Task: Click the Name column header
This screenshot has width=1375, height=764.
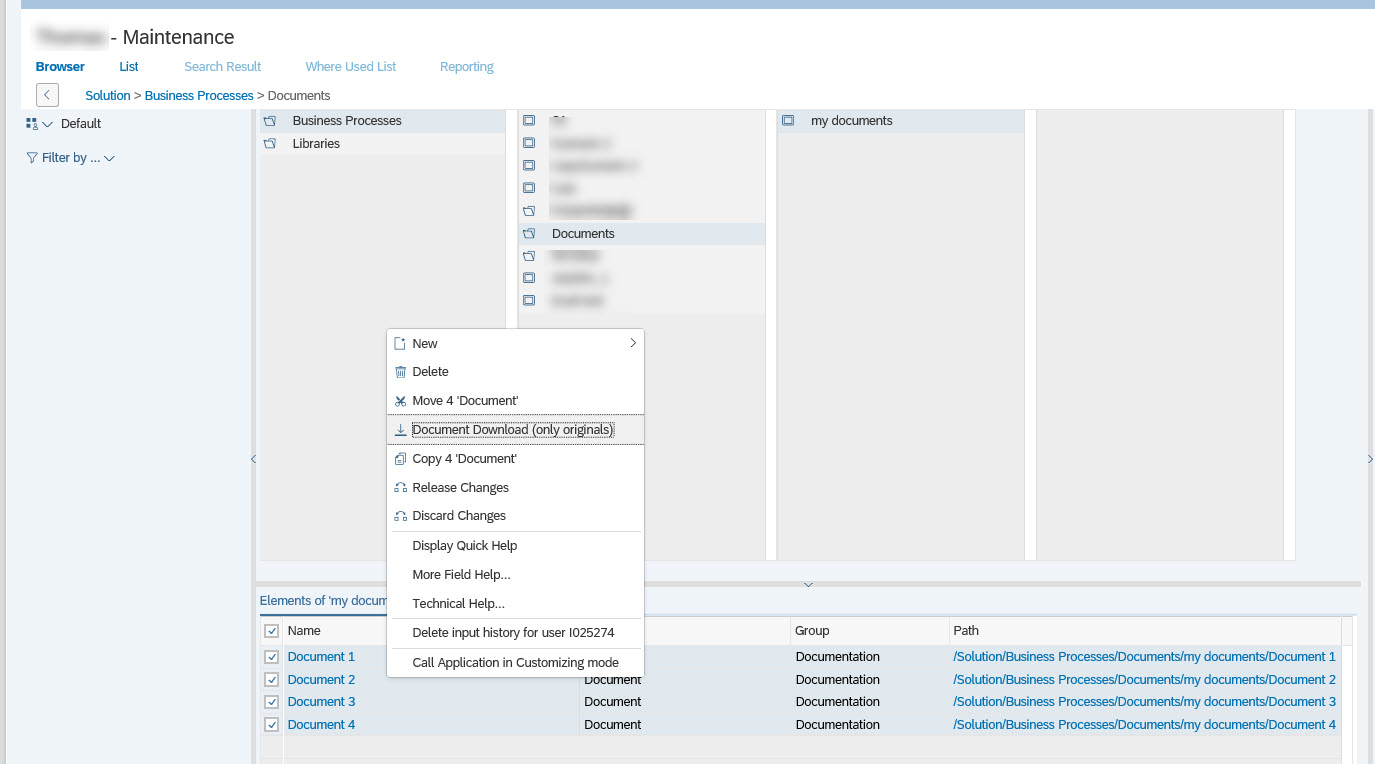Action: 304,631
